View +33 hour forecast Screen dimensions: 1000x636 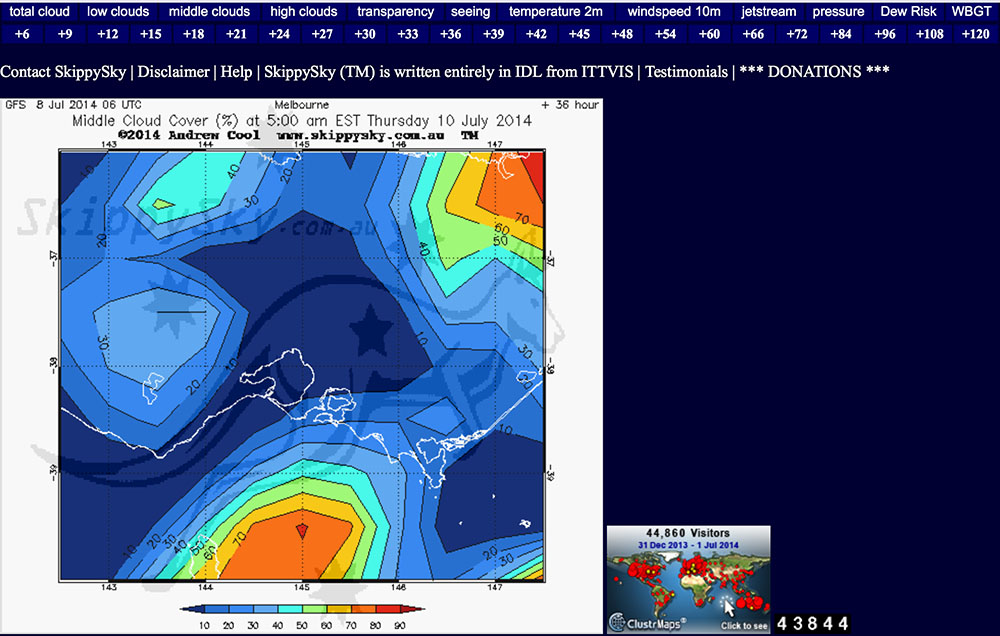point(408,34)
